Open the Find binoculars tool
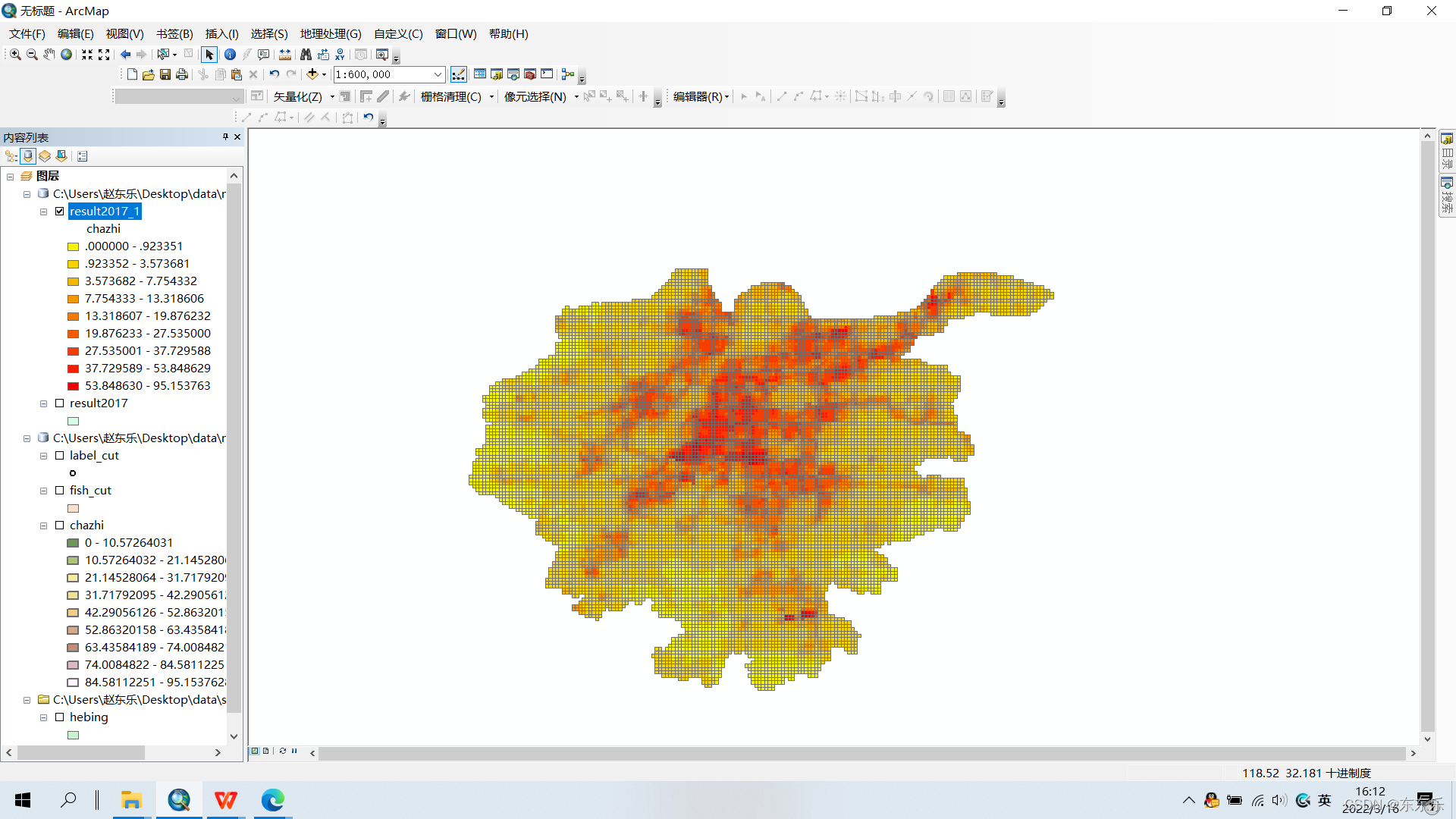Screen dimensions: 1456x819 (x=306, y=55)
